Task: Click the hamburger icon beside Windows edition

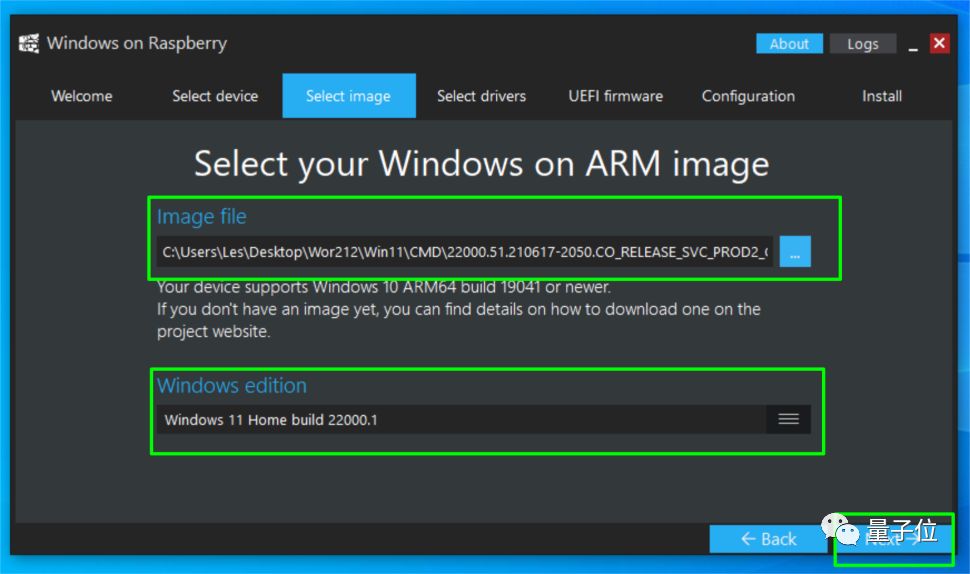Action: pos(788,420)
